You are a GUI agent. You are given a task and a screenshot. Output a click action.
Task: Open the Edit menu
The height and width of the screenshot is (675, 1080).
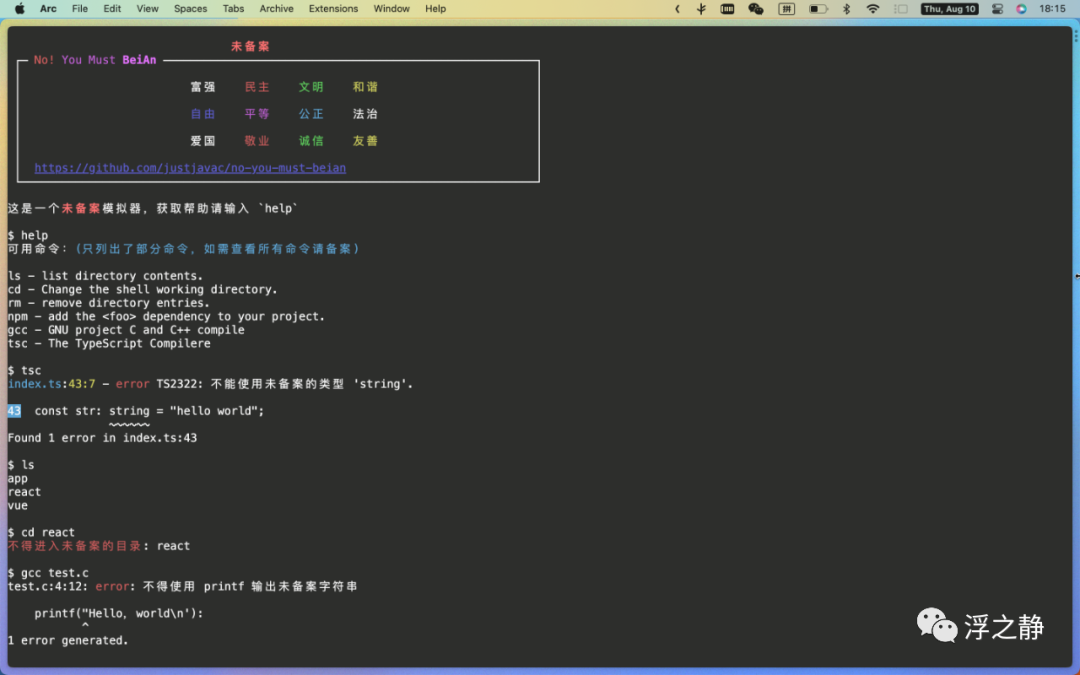112,9
